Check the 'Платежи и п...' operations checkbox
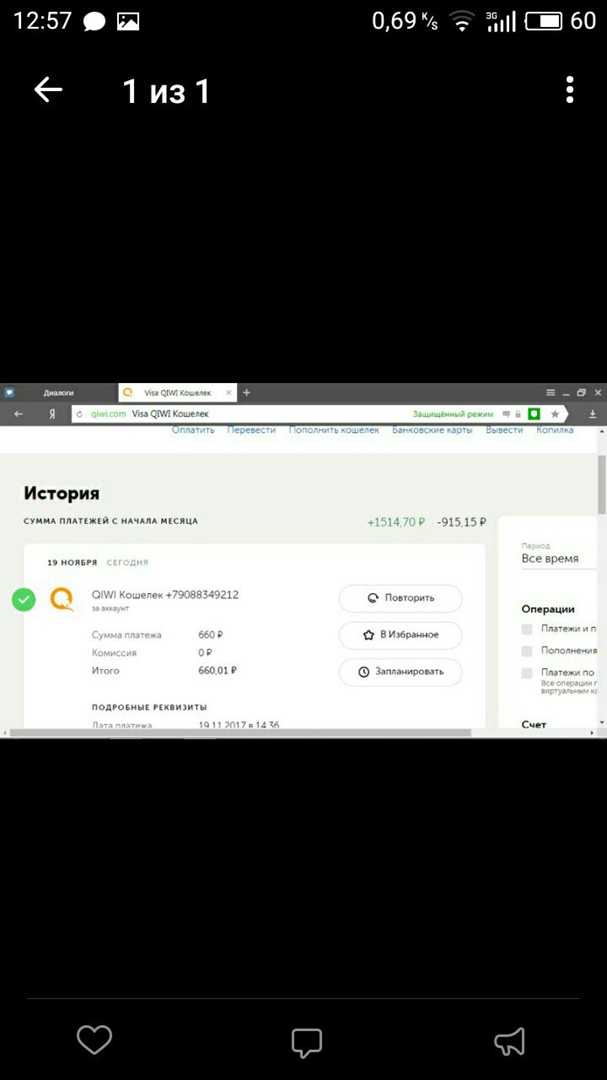The image size is (607, 1080). pyautogui.click(x=527, y=629)
